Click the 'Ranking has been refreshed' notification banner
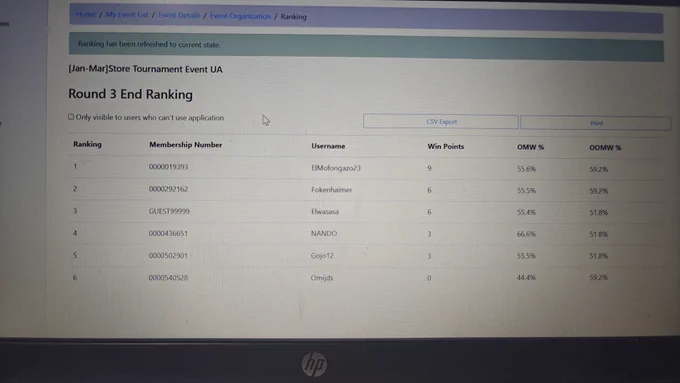Viewport: 680px width, 383px height. pyautogui.click(x=366, y=46)
